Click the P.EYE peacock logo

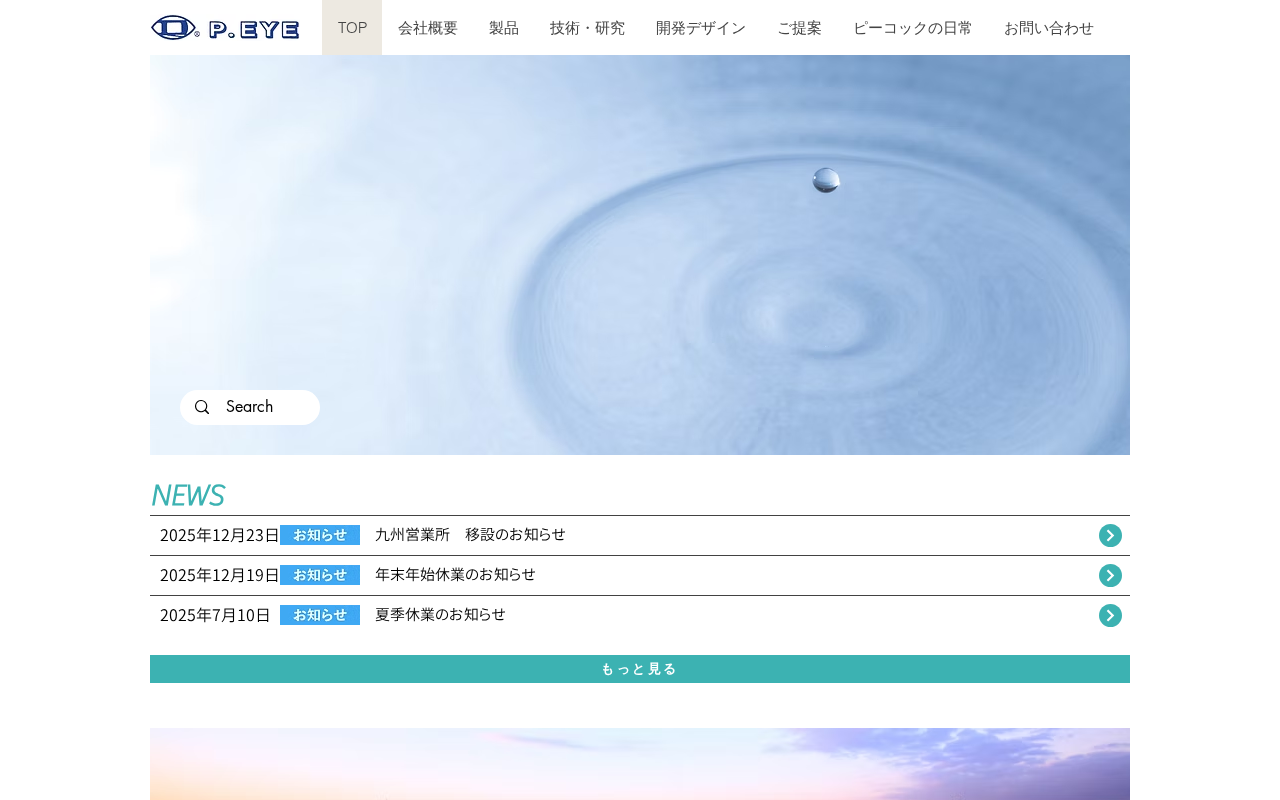(x=225, y=28)
